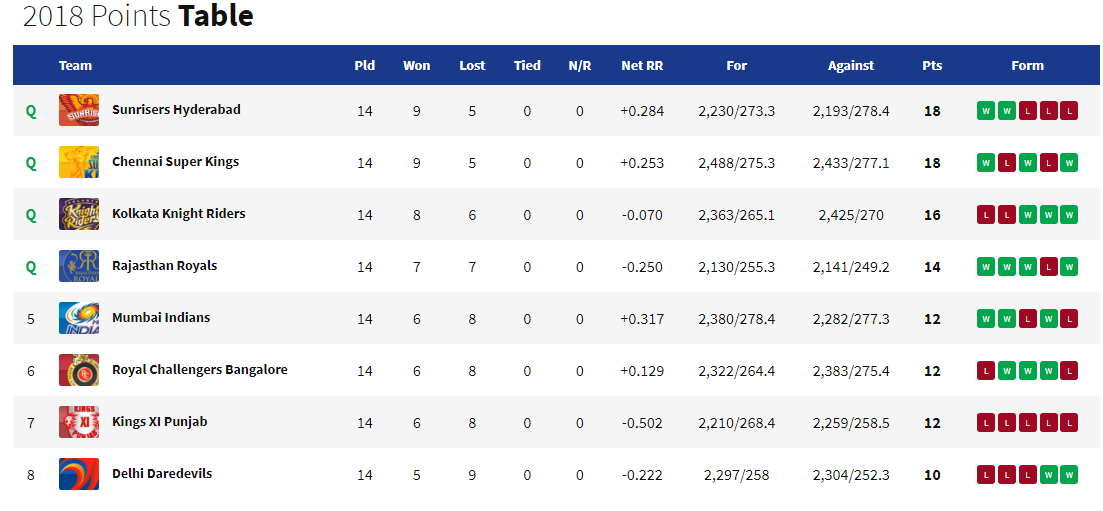Click last W form badge for Delhi Daredevils
The height and width of the screenshot is (511, 1103).
click(x=1069, y=474)
